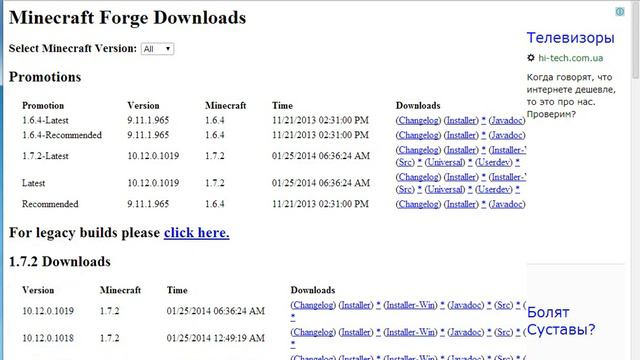
Task: Open Changelog in the plain Recommended promotion row
Action: (x=418, y=204)
